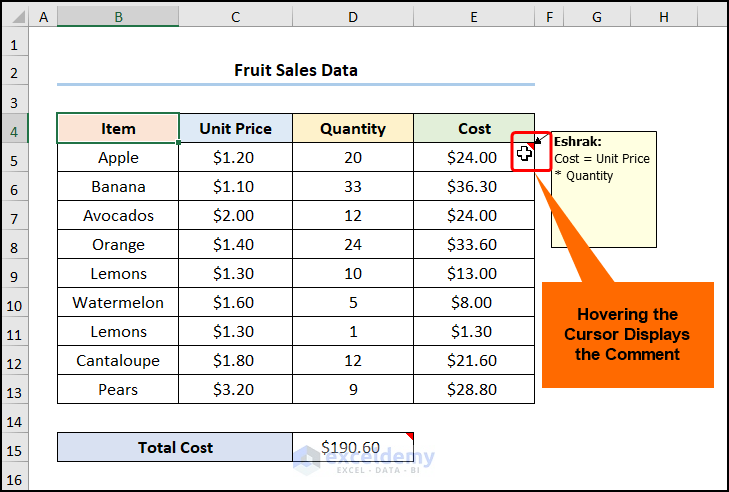The width and height of the screenshot is (729, 492).
Task: Click Orange's quantity cell showing 24
Action: [353, 244]
